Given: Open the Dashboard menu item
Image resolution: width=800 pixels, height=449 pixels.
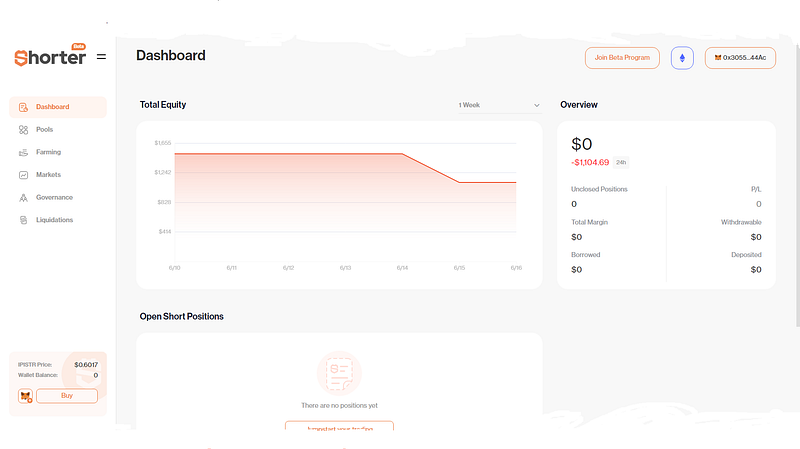Looking at the screenshot, I should (x=58, y=107).
